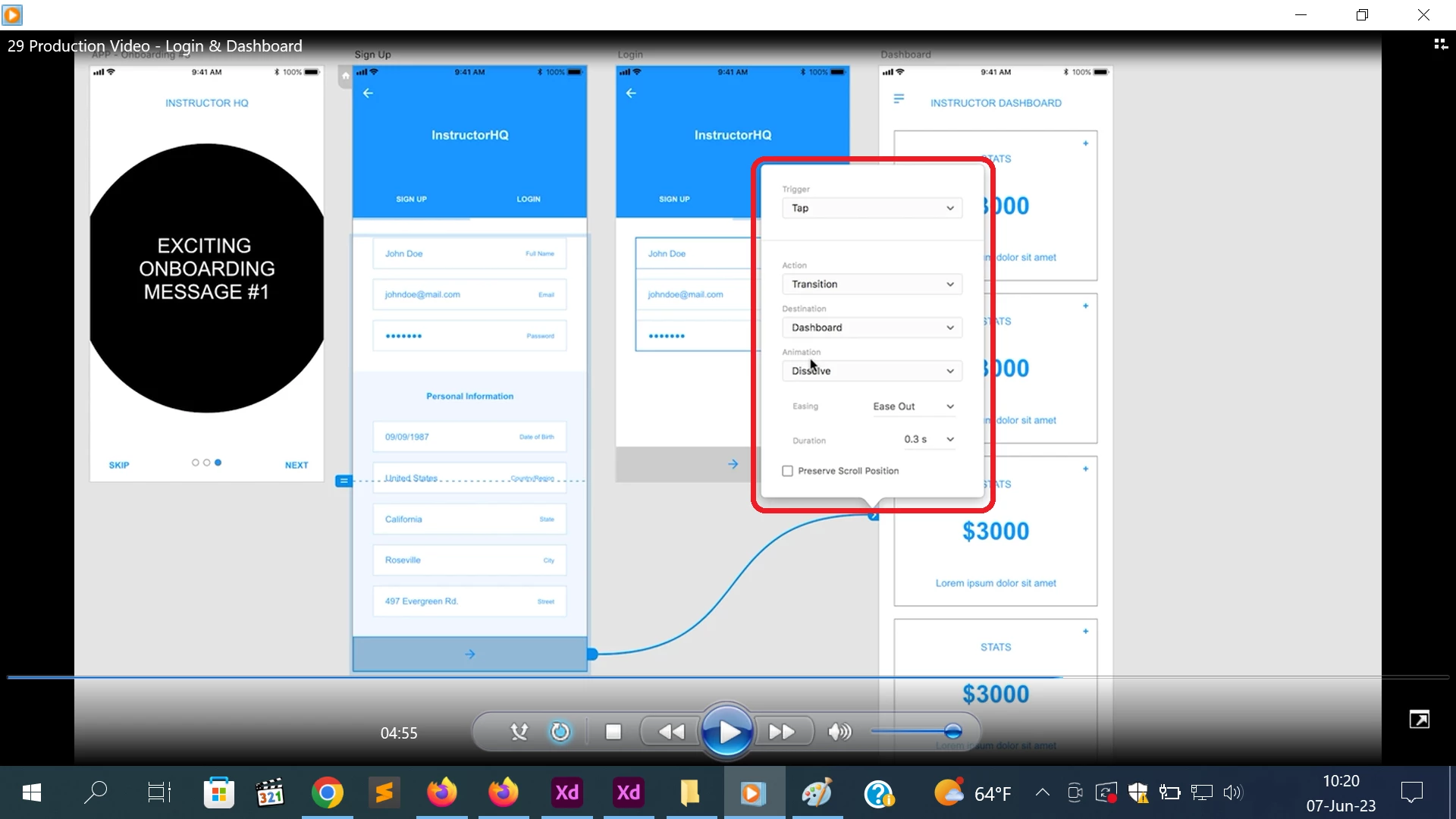Open Sublime Text from taskbar
1456x819 pixels.
(x=384, y=793)
